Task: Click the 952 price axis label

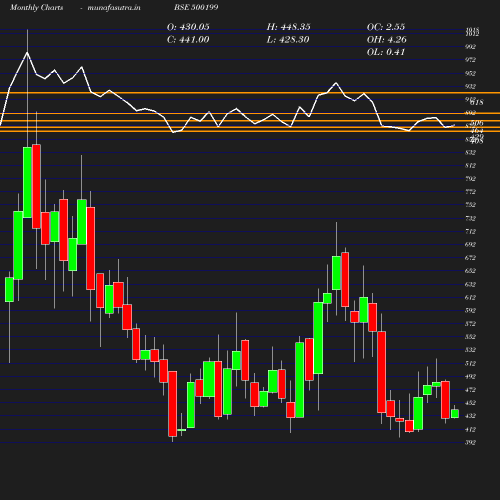Action: [x=470, y=73]
